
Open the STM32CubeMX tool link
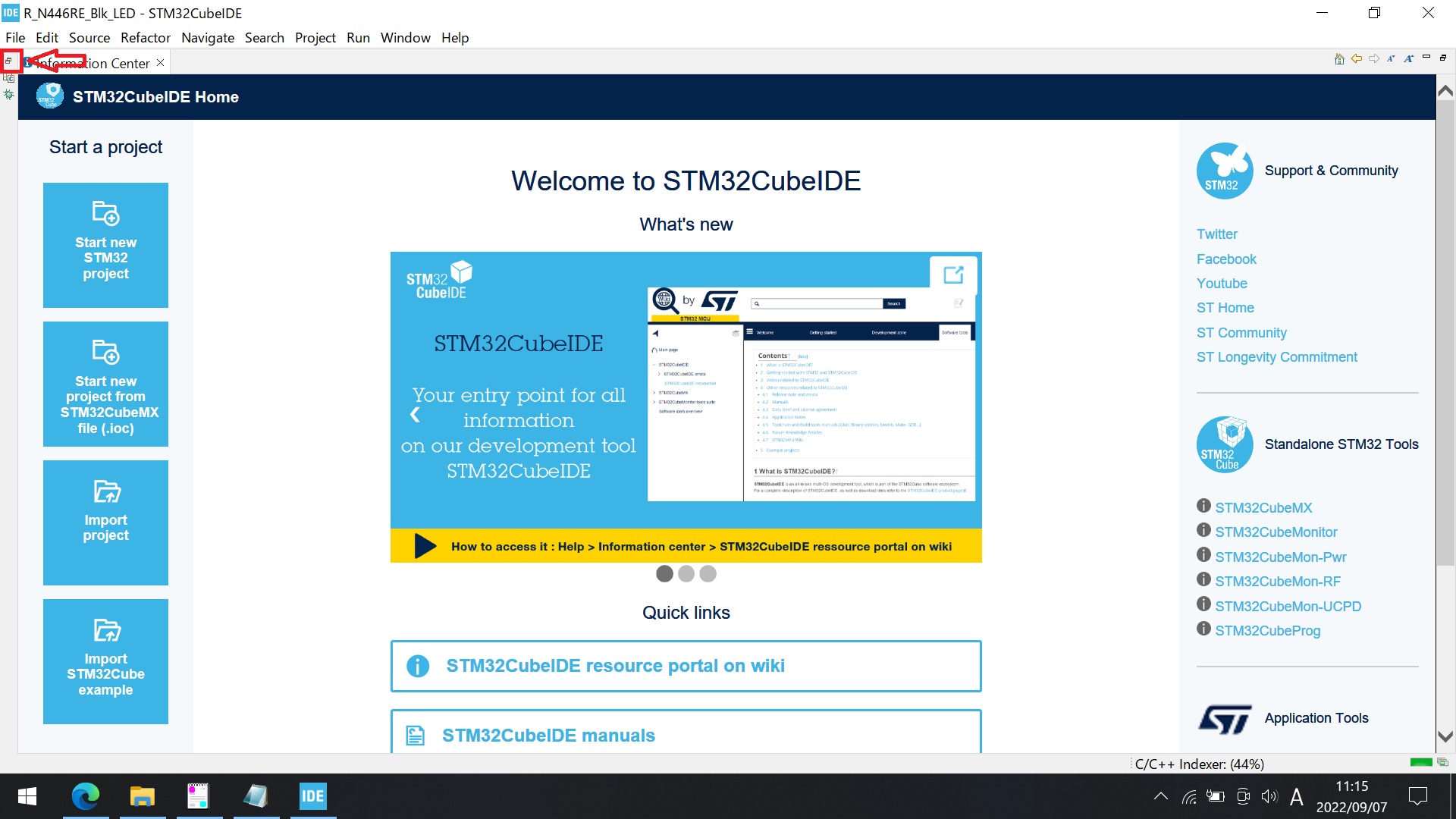click(x=1263, y=508)
